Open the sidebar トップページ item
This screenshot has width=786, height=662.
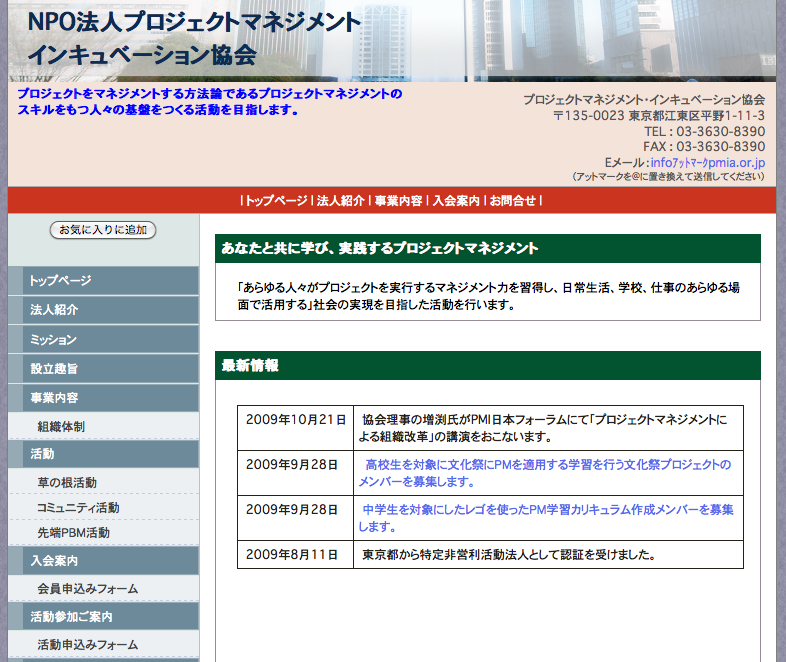point(60,281)
